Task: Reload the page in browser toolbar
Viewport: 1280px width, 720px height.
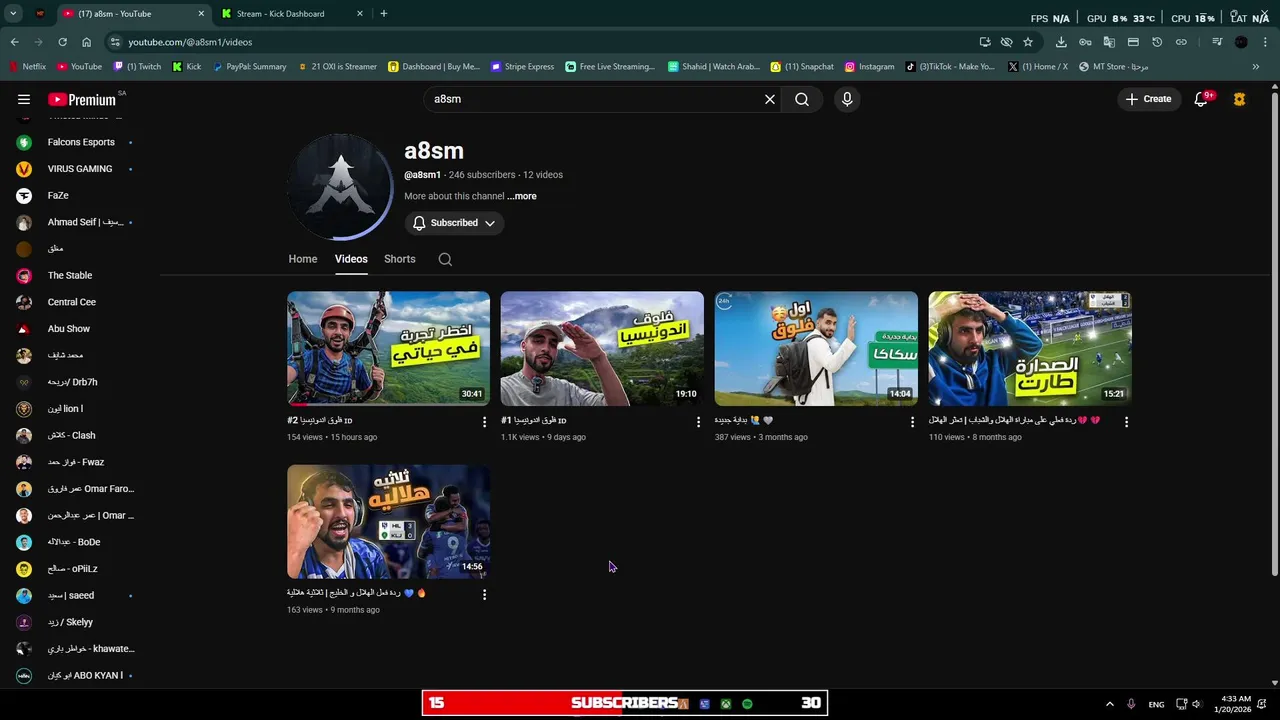Action: click(62, 42)
